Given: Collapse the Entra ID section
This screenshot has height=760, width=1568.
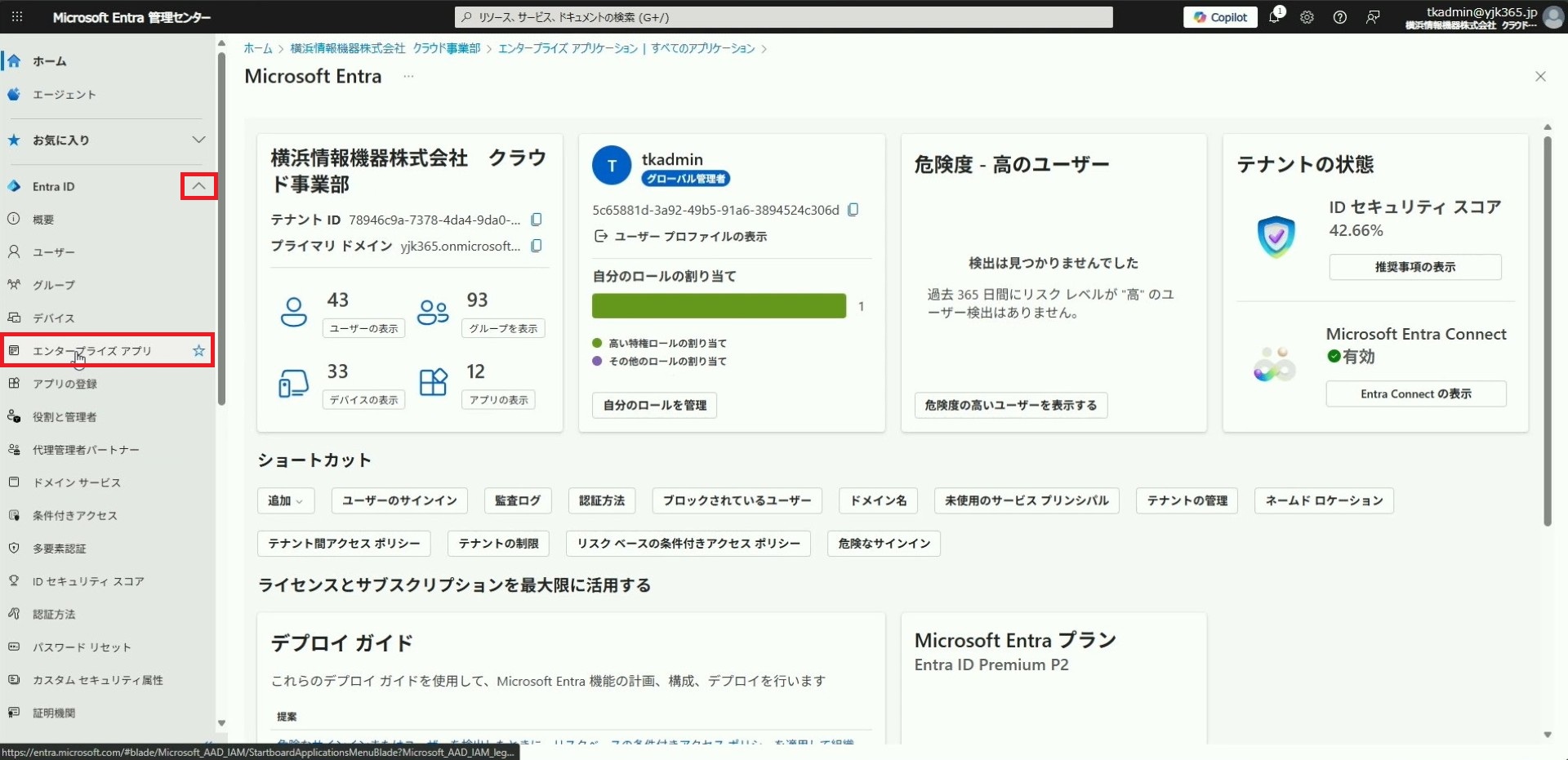Looking at the screenshot, I should pyautogui.click(x=198, y=186).
